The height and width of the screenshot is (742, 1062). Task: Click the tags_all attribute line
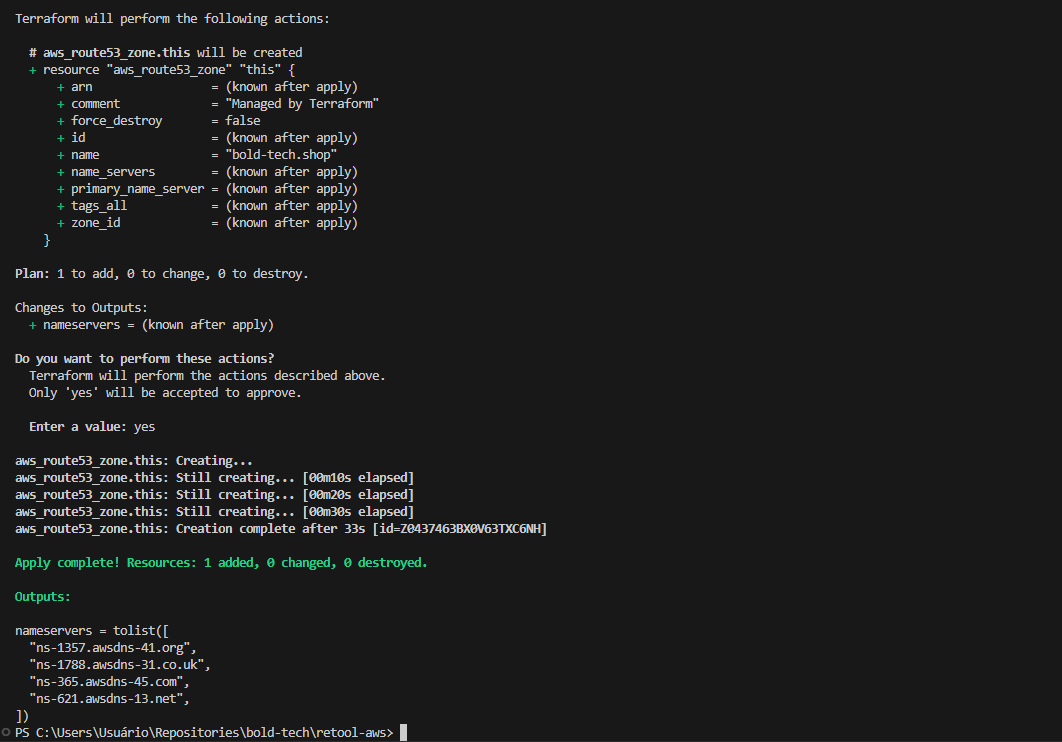pyautogui.click(x=98, y=205)
